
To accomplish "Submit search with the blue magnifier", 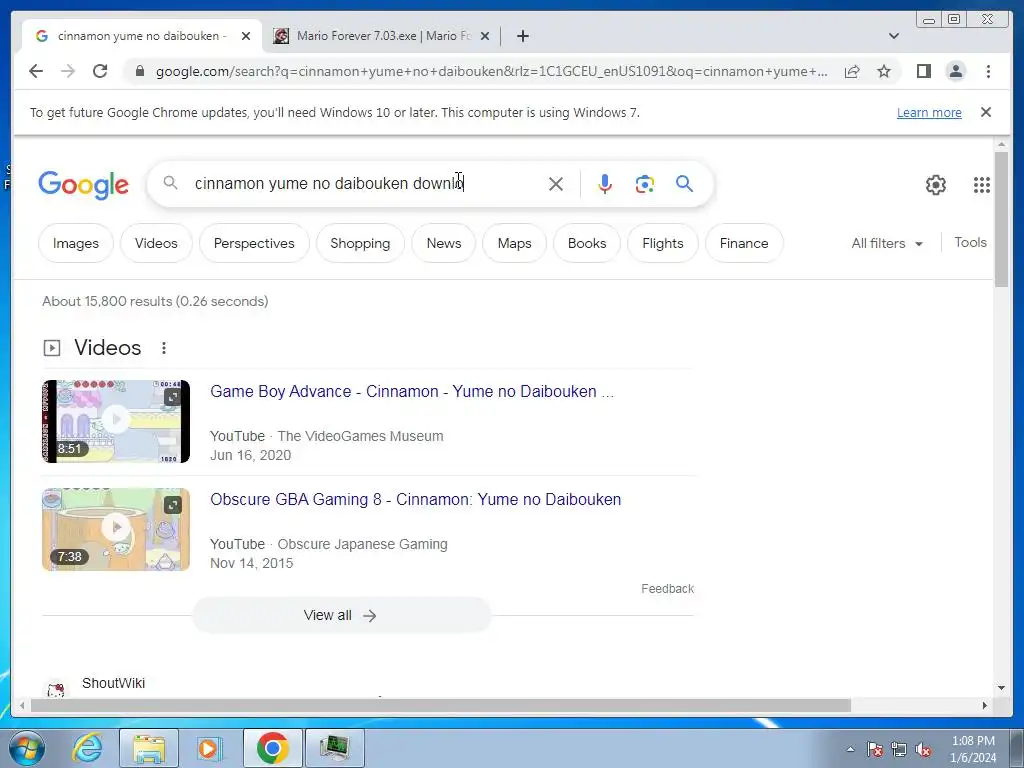I will click(684, 184).
